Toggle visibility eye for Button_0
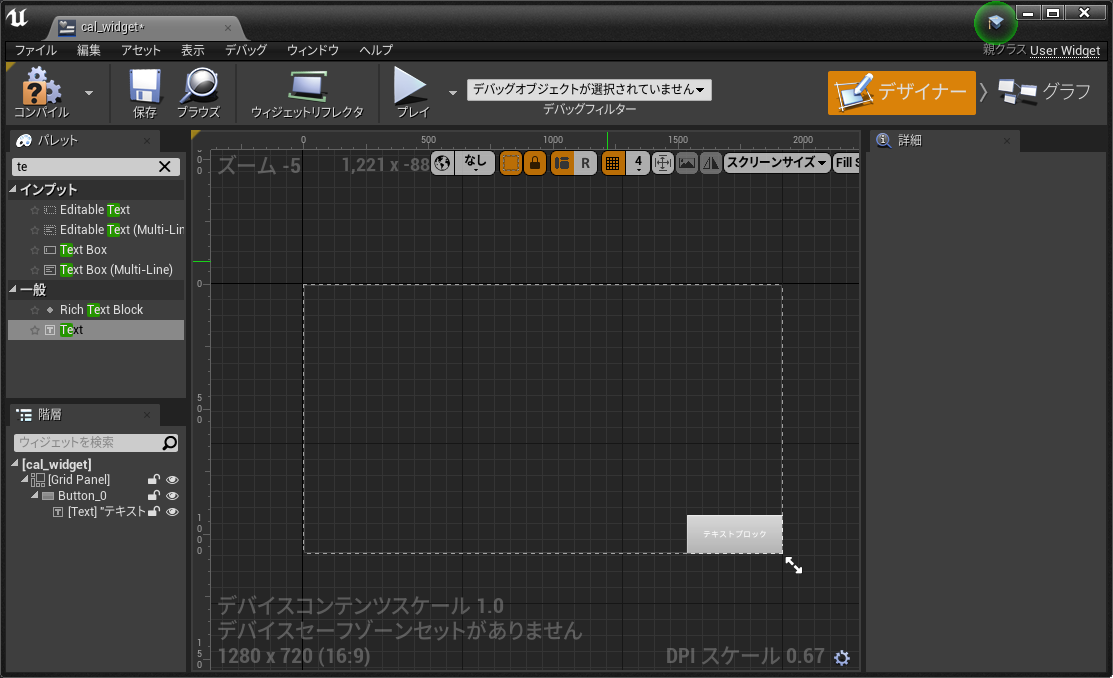The height and width of the screenshot is (678, 1113). [x=172, y=496]
